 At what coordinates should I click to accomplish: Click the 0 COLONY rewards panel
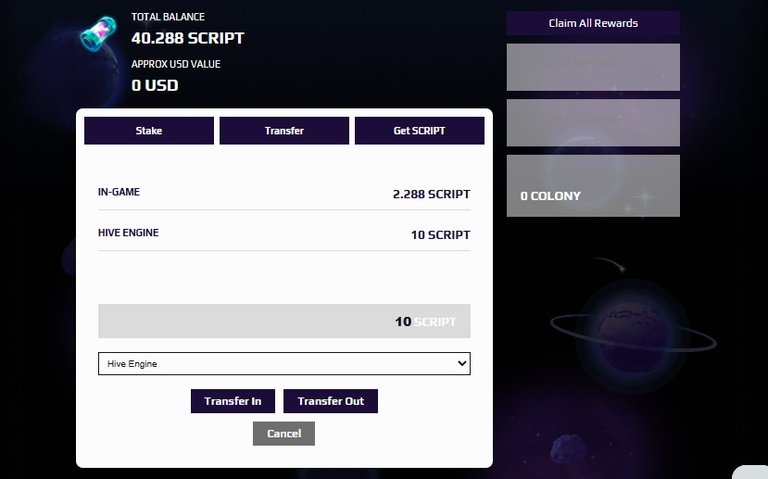tap(593, 186)
